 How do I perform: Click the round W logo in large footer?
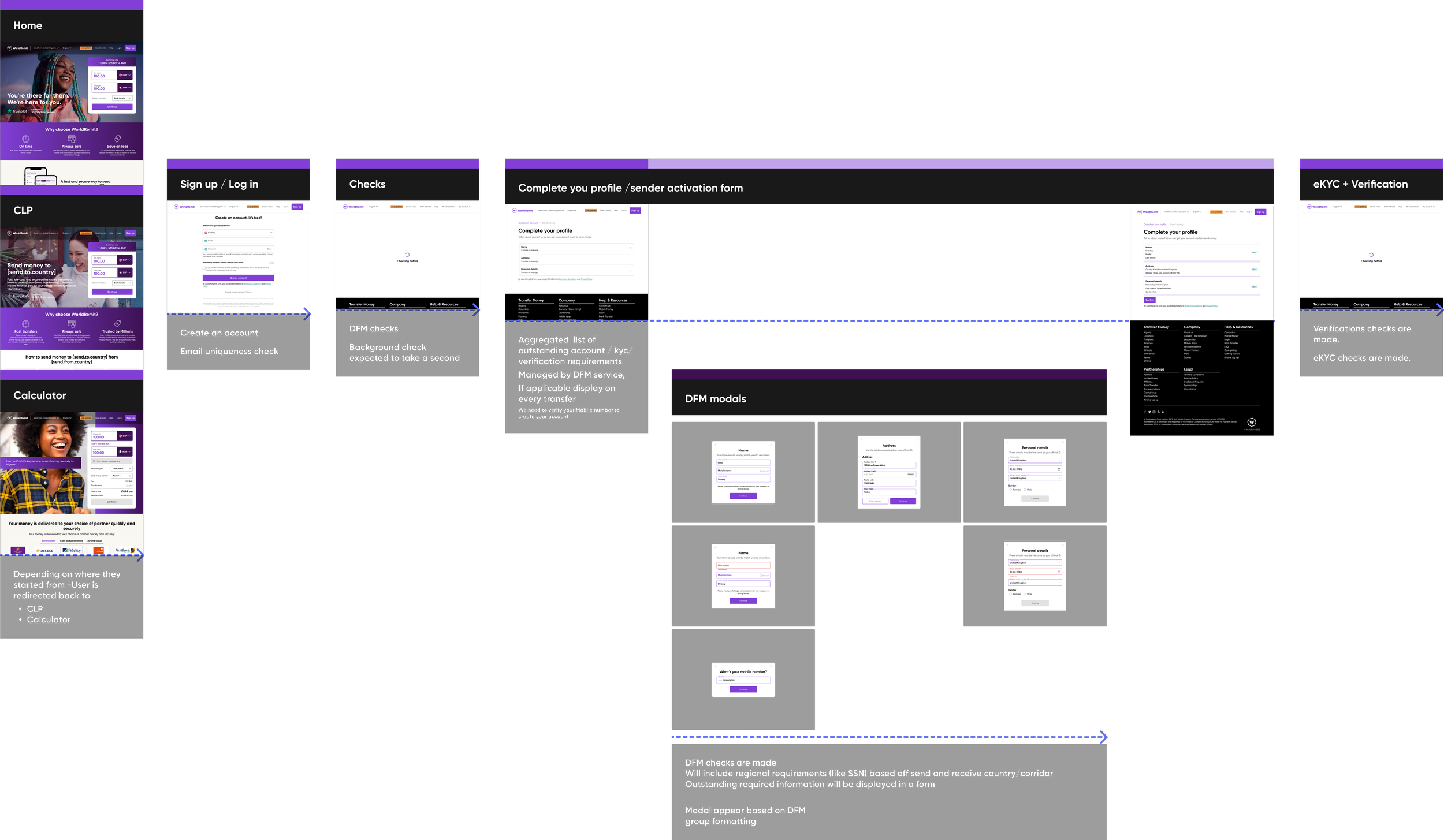1251,422
